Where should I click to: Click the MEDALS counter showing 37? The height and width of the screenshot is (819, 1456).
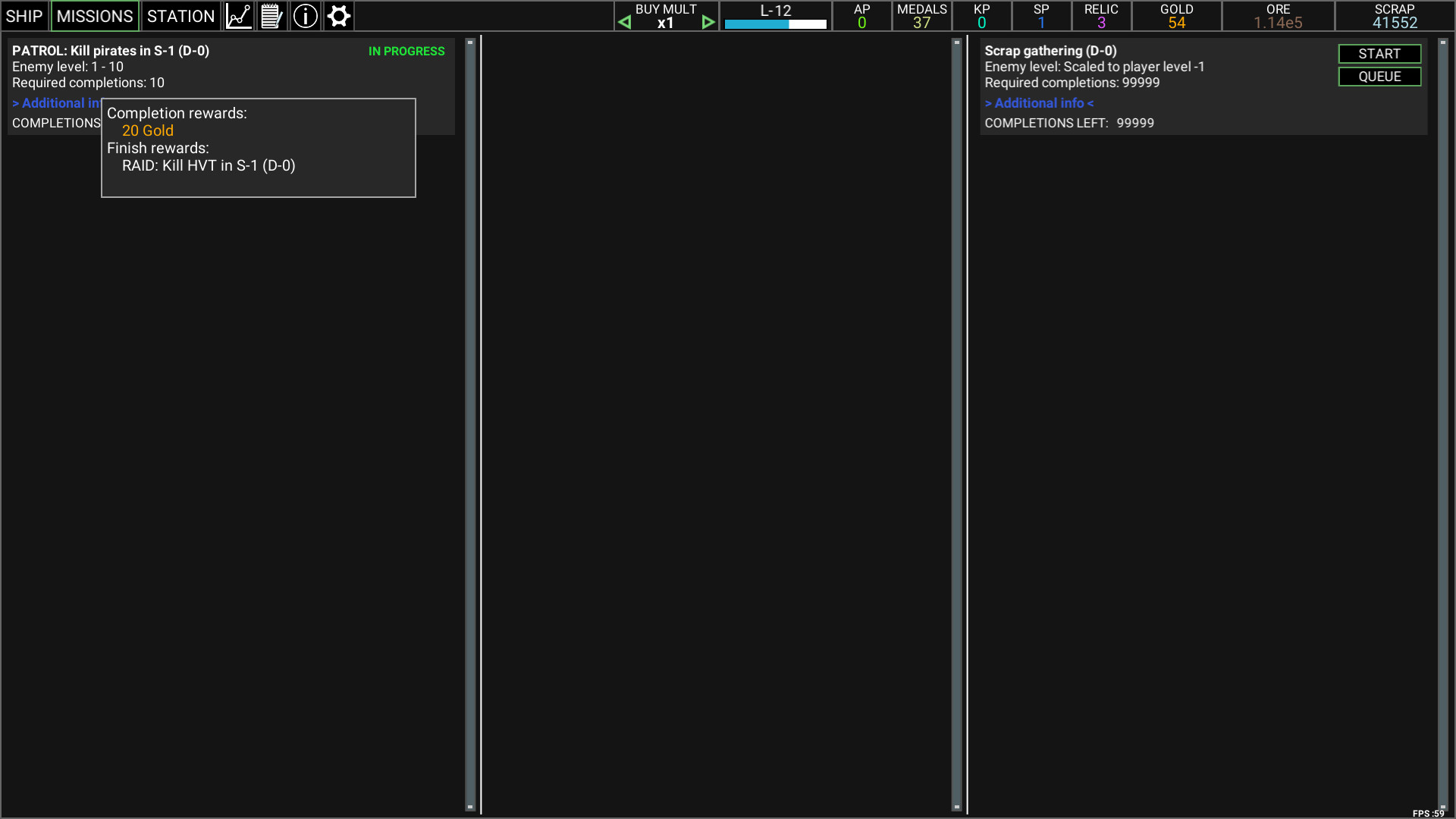(x=921, y=16)
